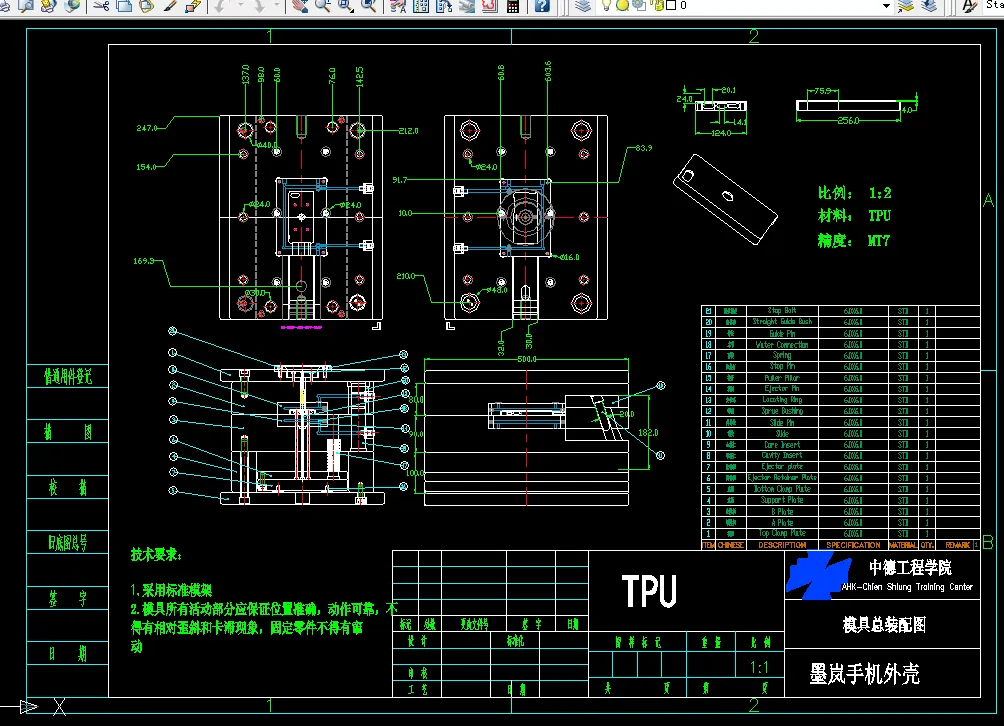Screen dimensions: 1004x726
Task: Click the DESCRIPTION column header
Action: point(782,545)
